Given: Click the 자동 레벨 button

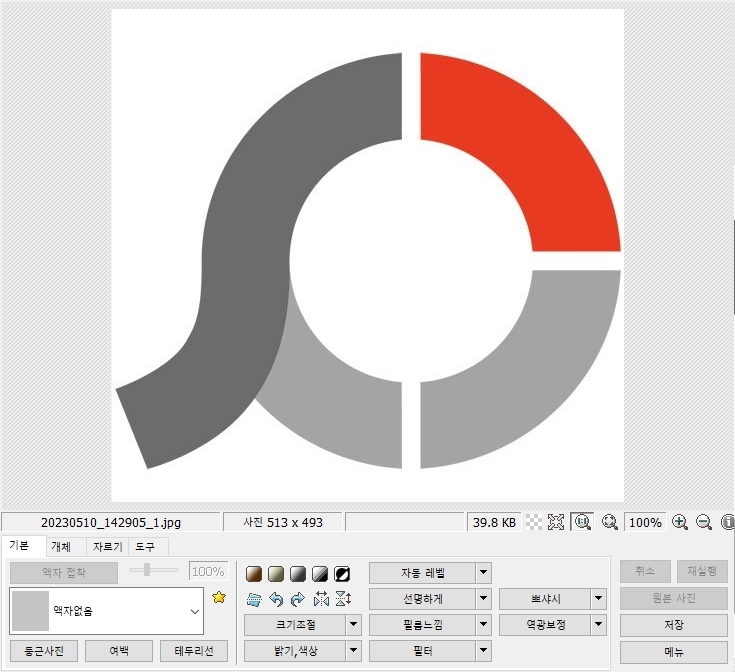Looking at the screenshot, I should tap(422, 573).
